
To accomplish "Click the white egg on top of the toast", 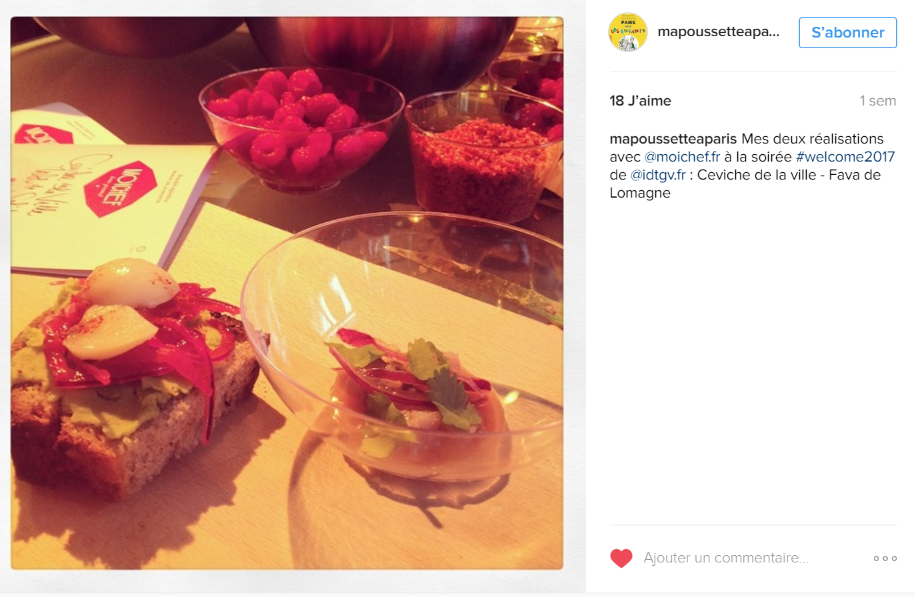I will pyautogui.click(x=130, y=282).
